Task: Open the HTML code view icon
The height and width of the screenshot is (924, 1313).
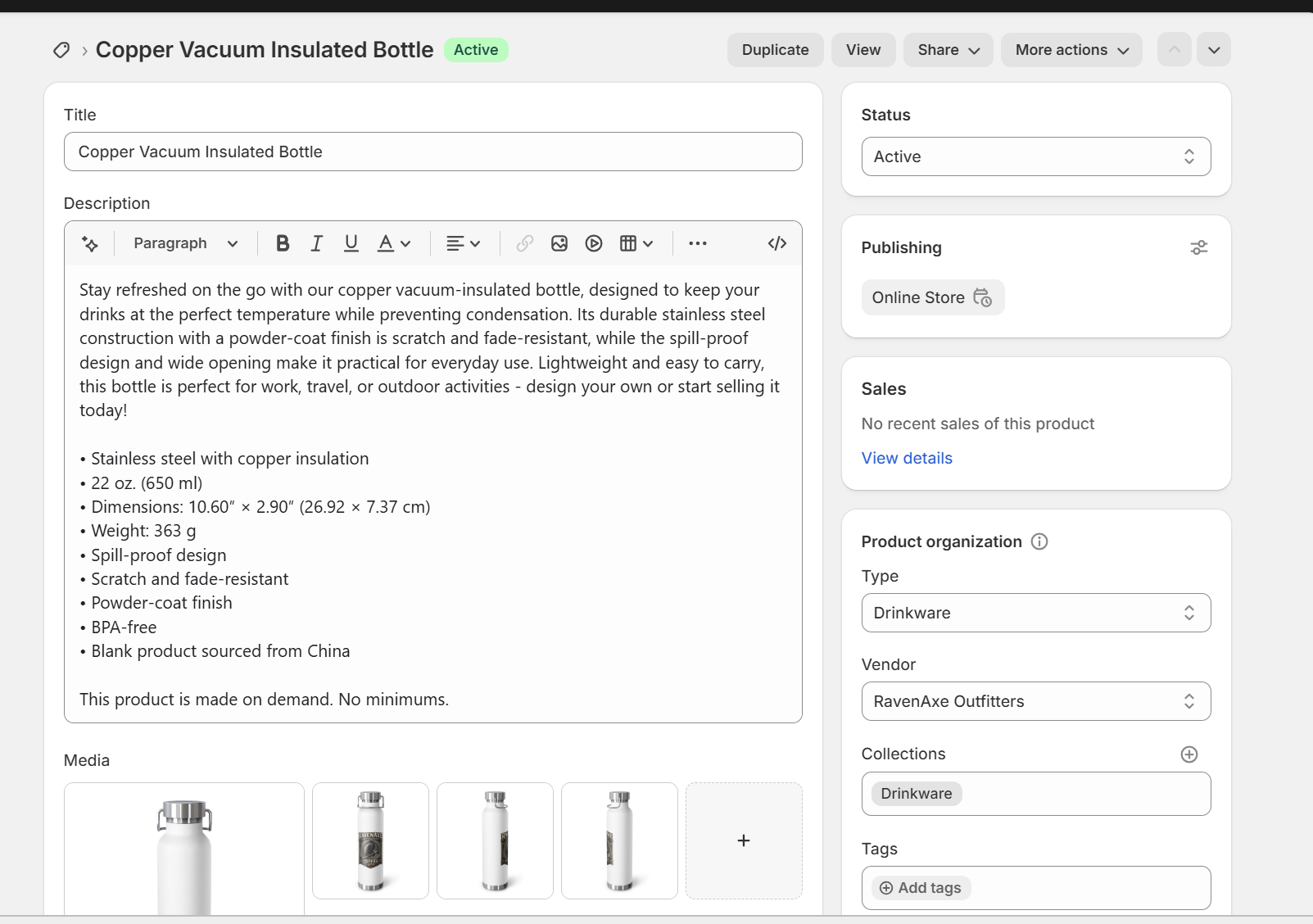Action: [x=777, y=243]
